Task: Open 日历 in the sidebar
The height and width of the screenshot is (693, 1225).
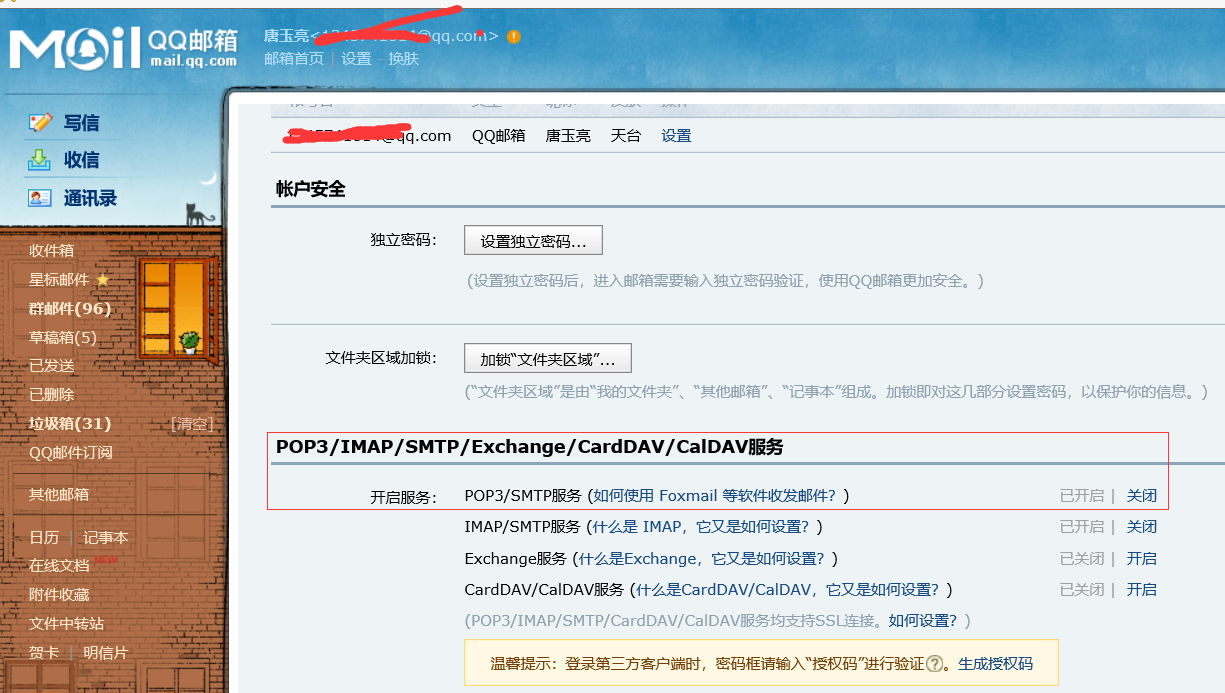Action: point(44,538)
